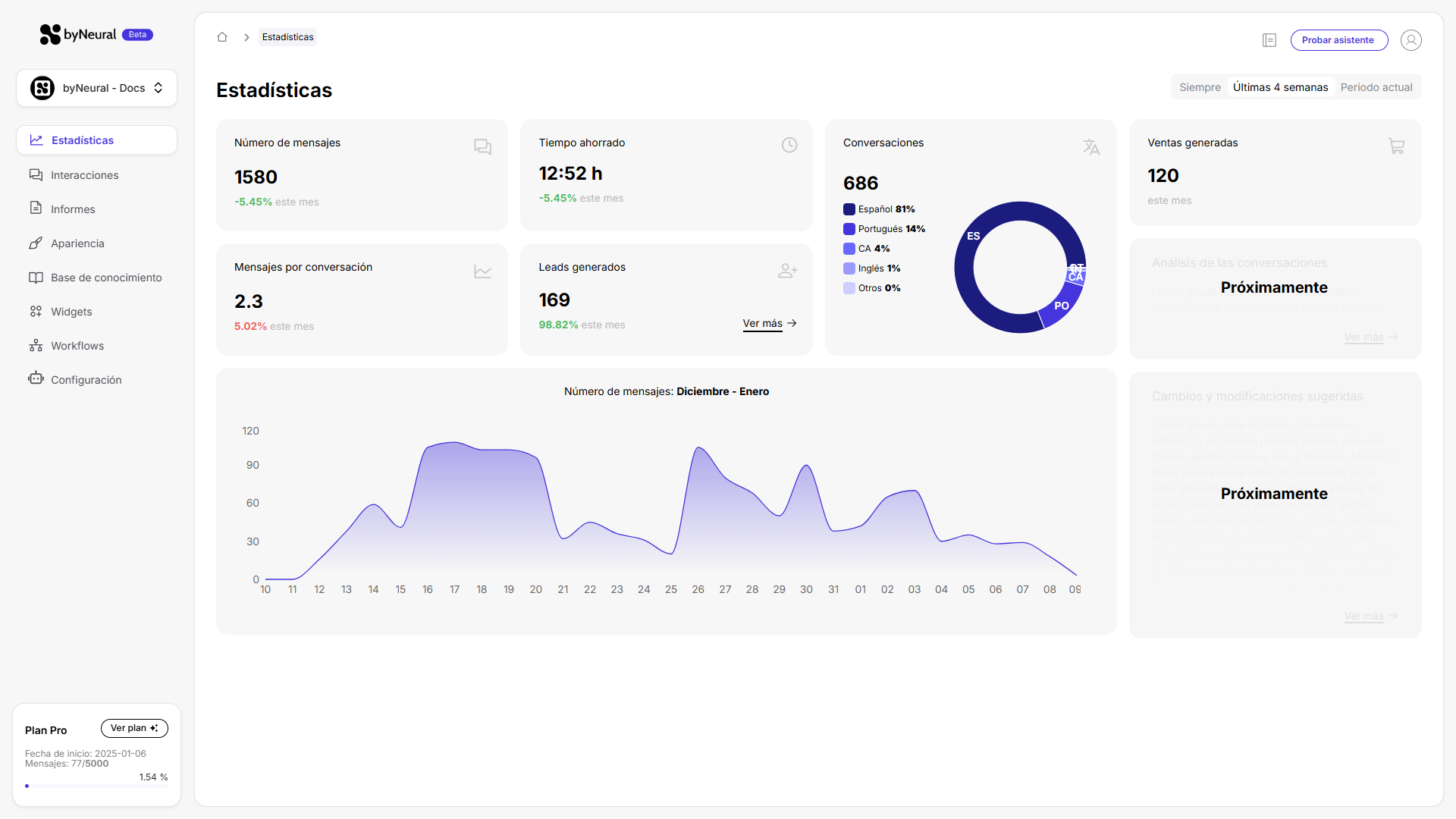Click the add-user icon in Leads generados
Viewport: 1456px width, 819px height.
click(787, 271)
